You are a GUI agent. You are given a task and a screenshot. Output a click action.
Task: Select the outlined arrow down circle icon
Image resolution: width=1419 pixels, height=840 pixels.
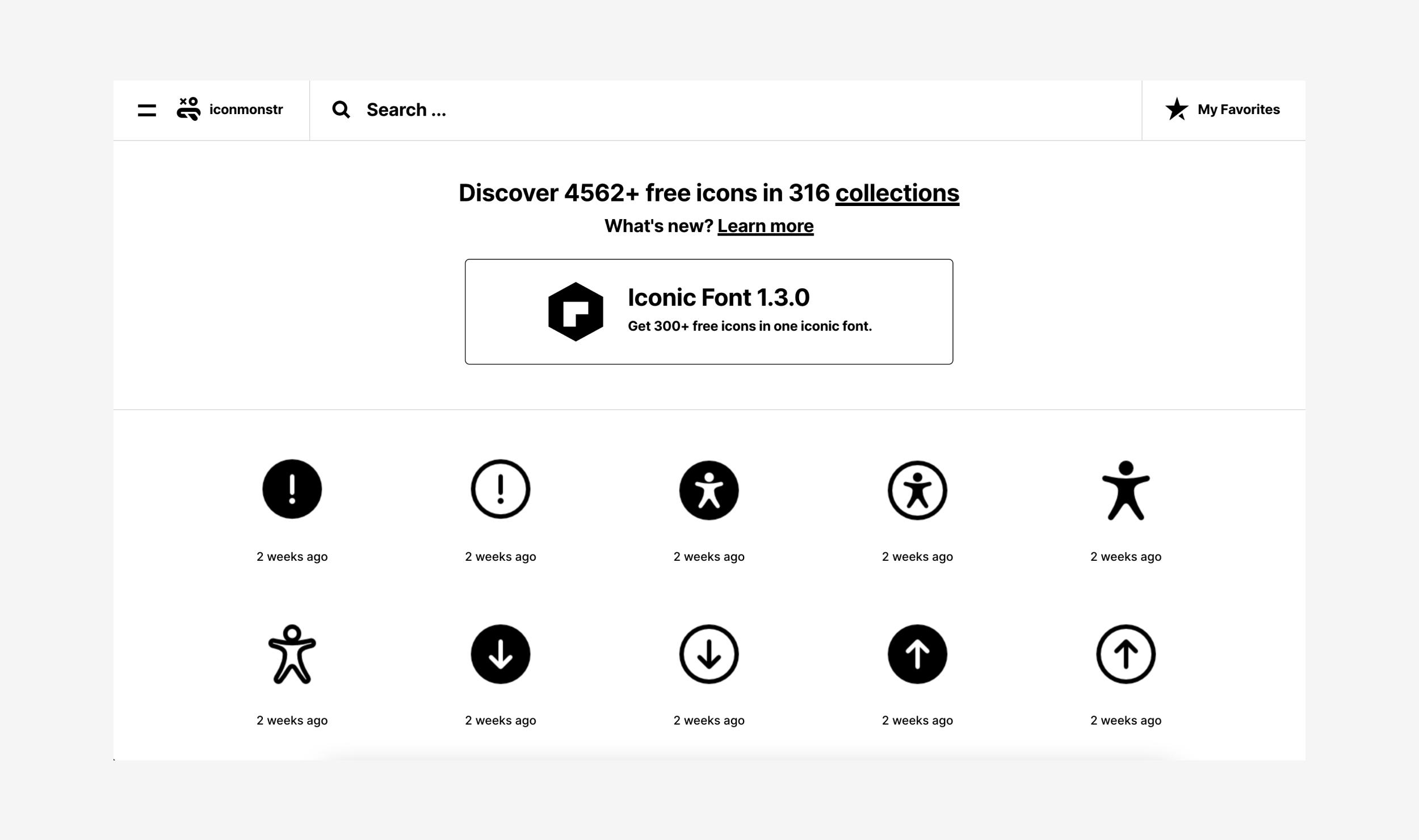tap(708, 654)
